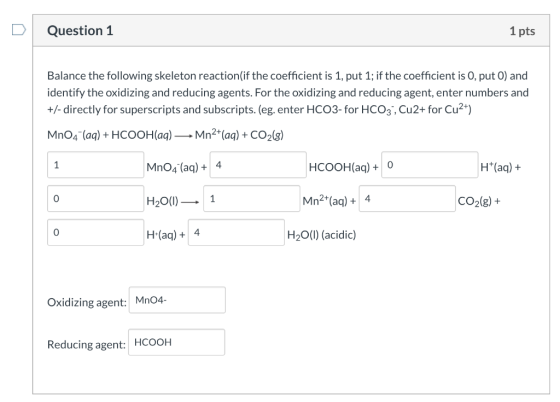Click the CO2(g) coefficient input
The image size is (560, 402).
click(x=407, y=199)
